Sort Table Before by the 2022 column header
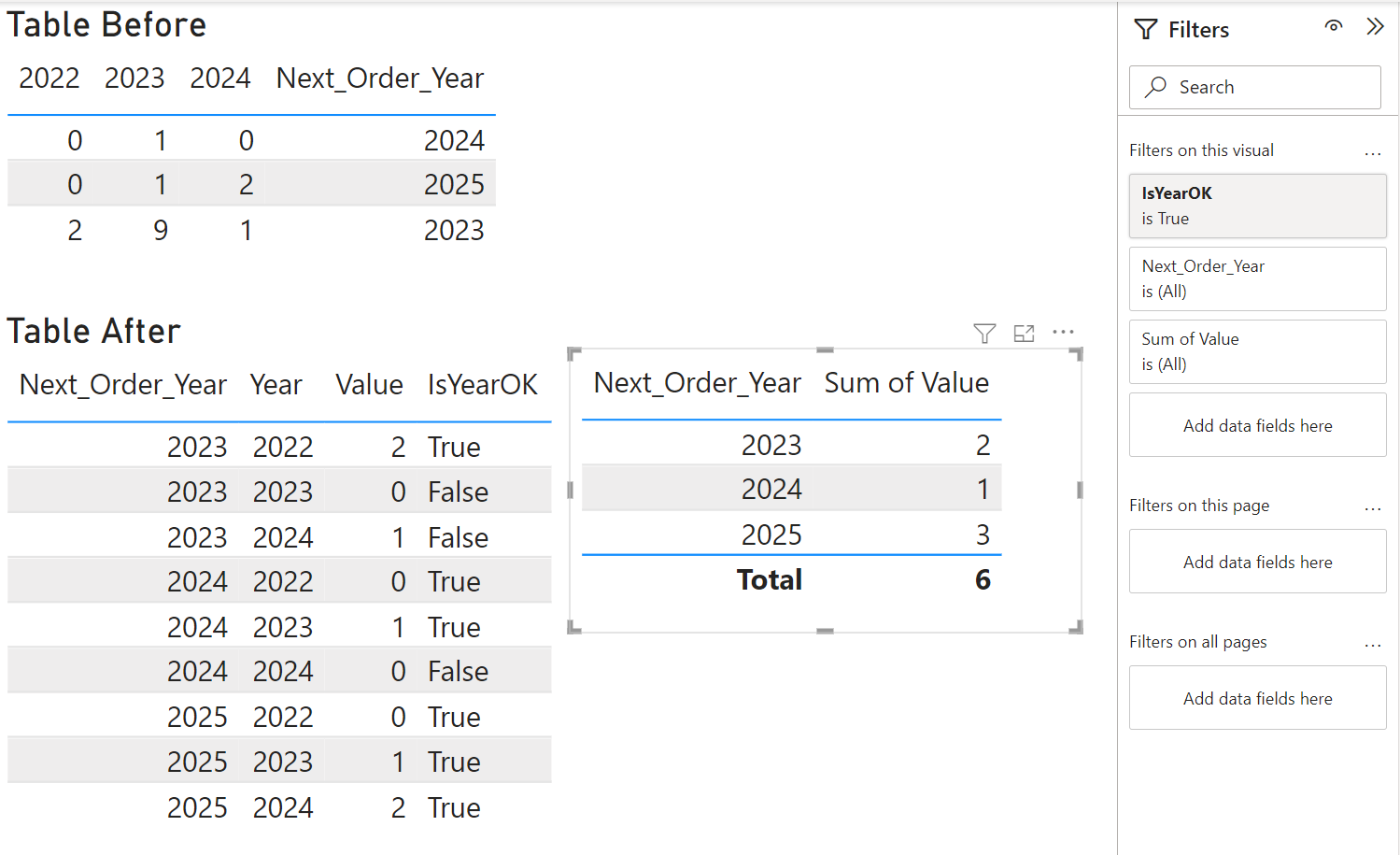1400x855 pixels. [49, 78]
